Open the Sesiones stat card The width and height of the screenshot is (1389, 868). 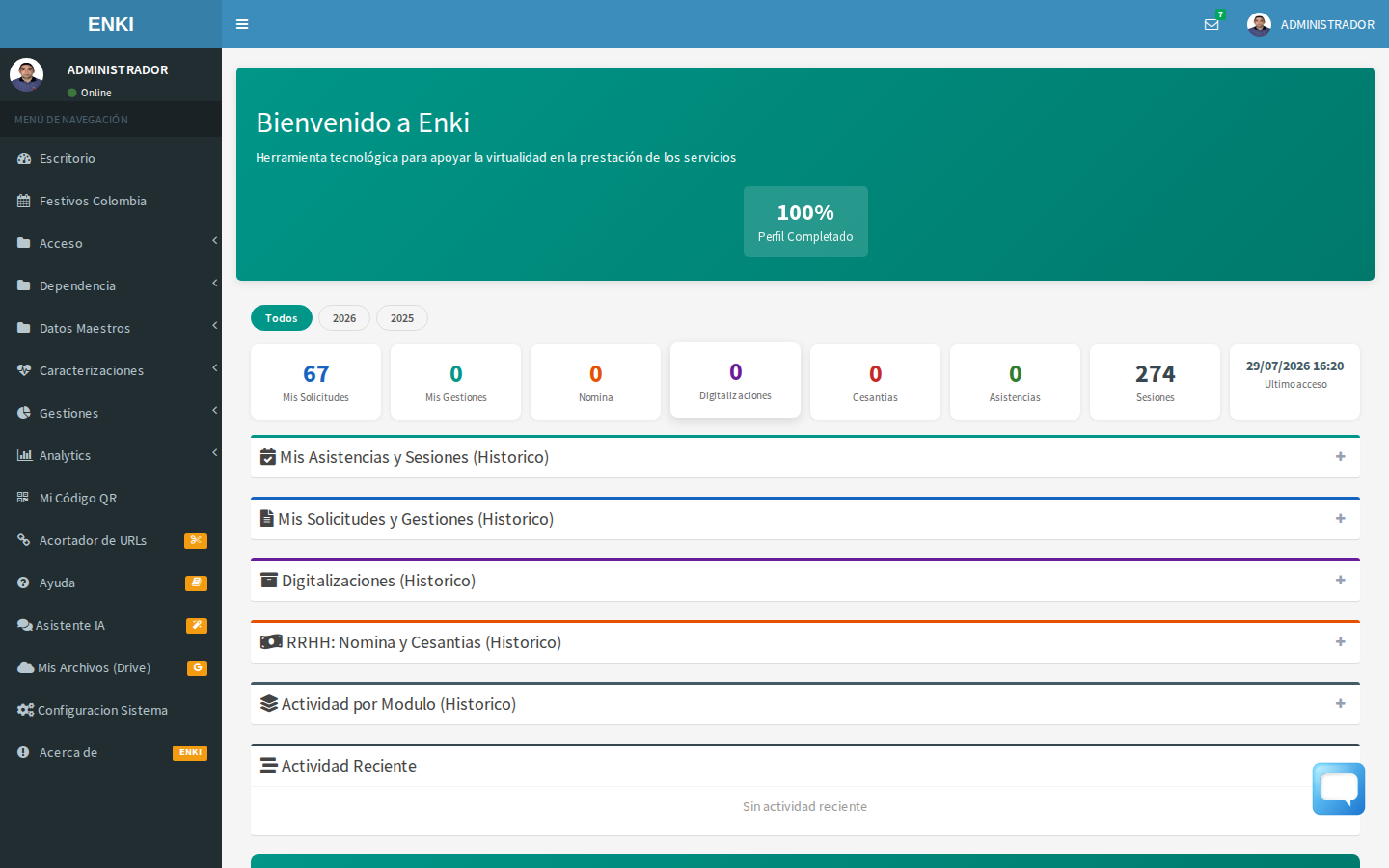[x=1155, y=382]
